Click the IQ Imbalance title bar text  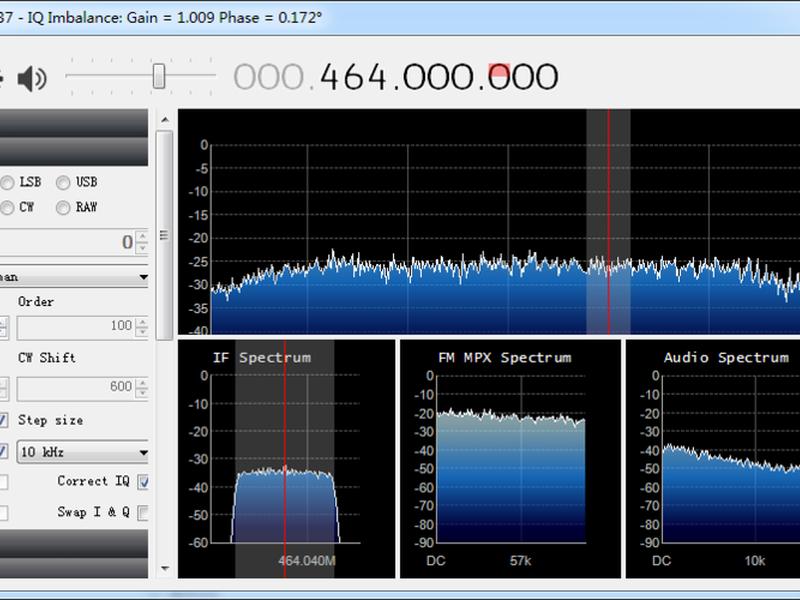click(x=174, y=17)
